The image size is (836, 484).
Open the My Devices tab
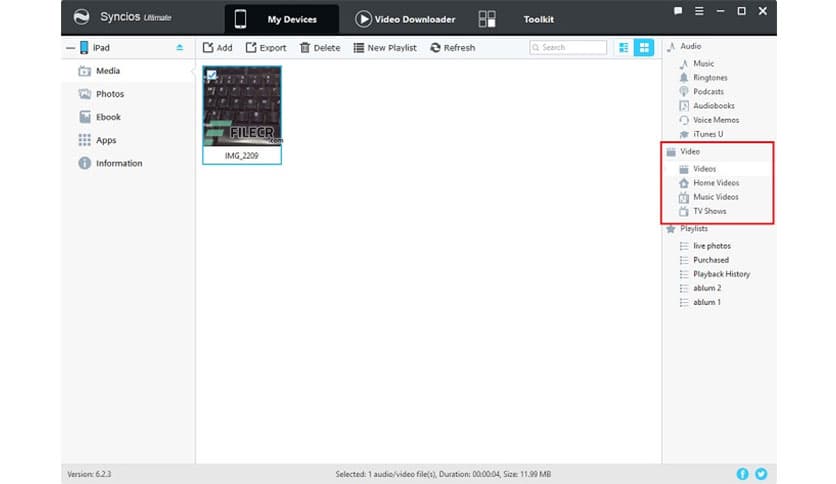[282, 19]
